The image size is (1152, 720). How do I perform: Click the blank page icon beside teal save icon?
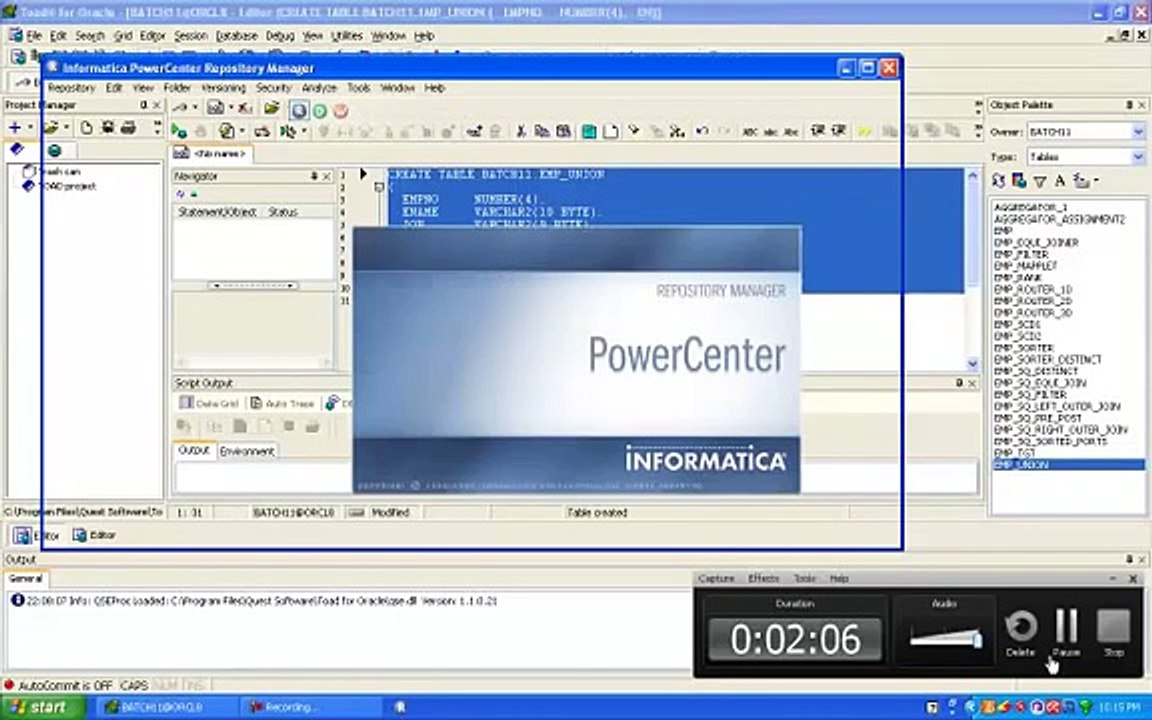click(x=611, y=132)
